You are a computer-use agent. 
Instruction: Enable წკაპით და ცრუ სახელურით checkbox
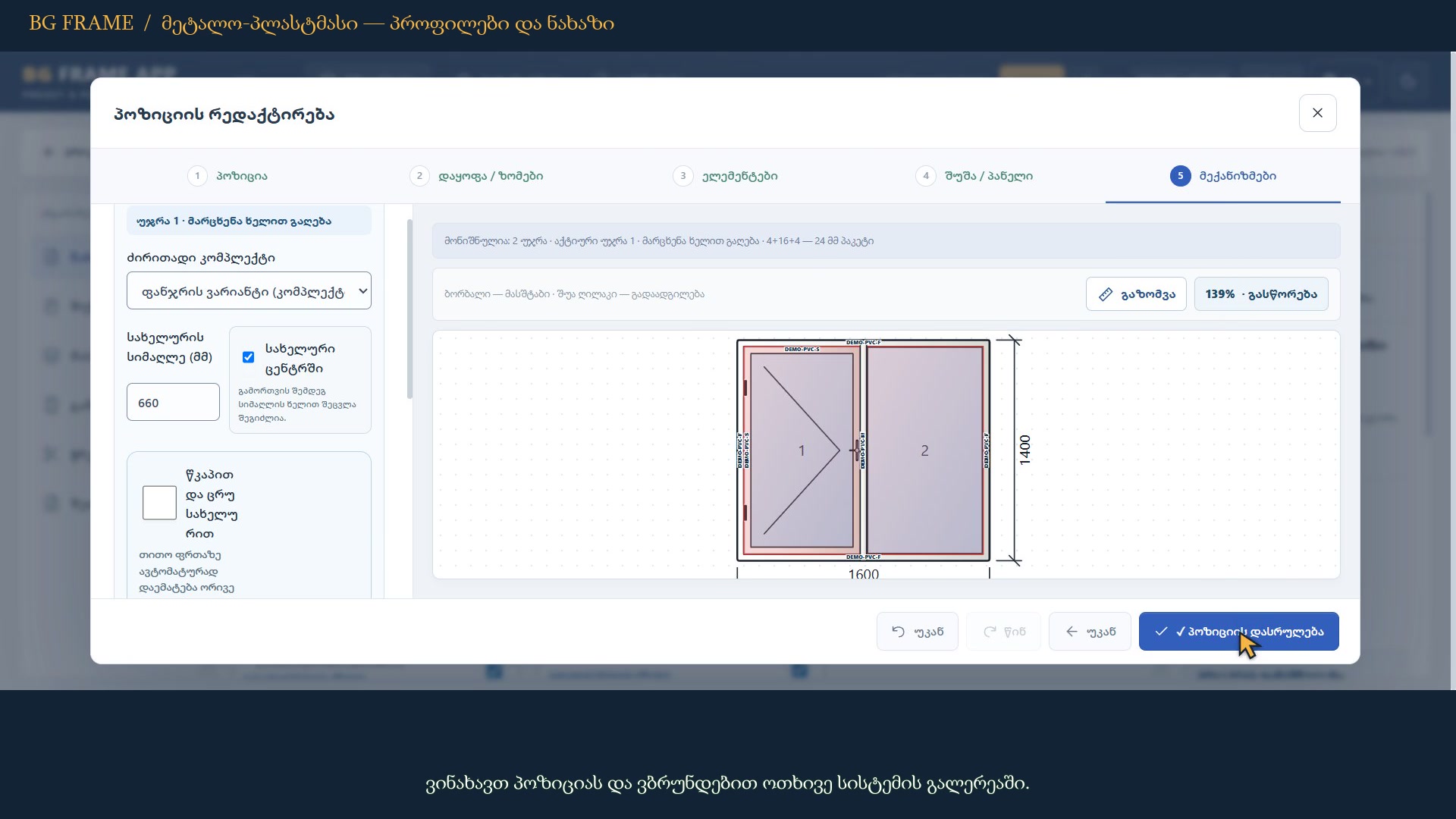tap(159, 503)
